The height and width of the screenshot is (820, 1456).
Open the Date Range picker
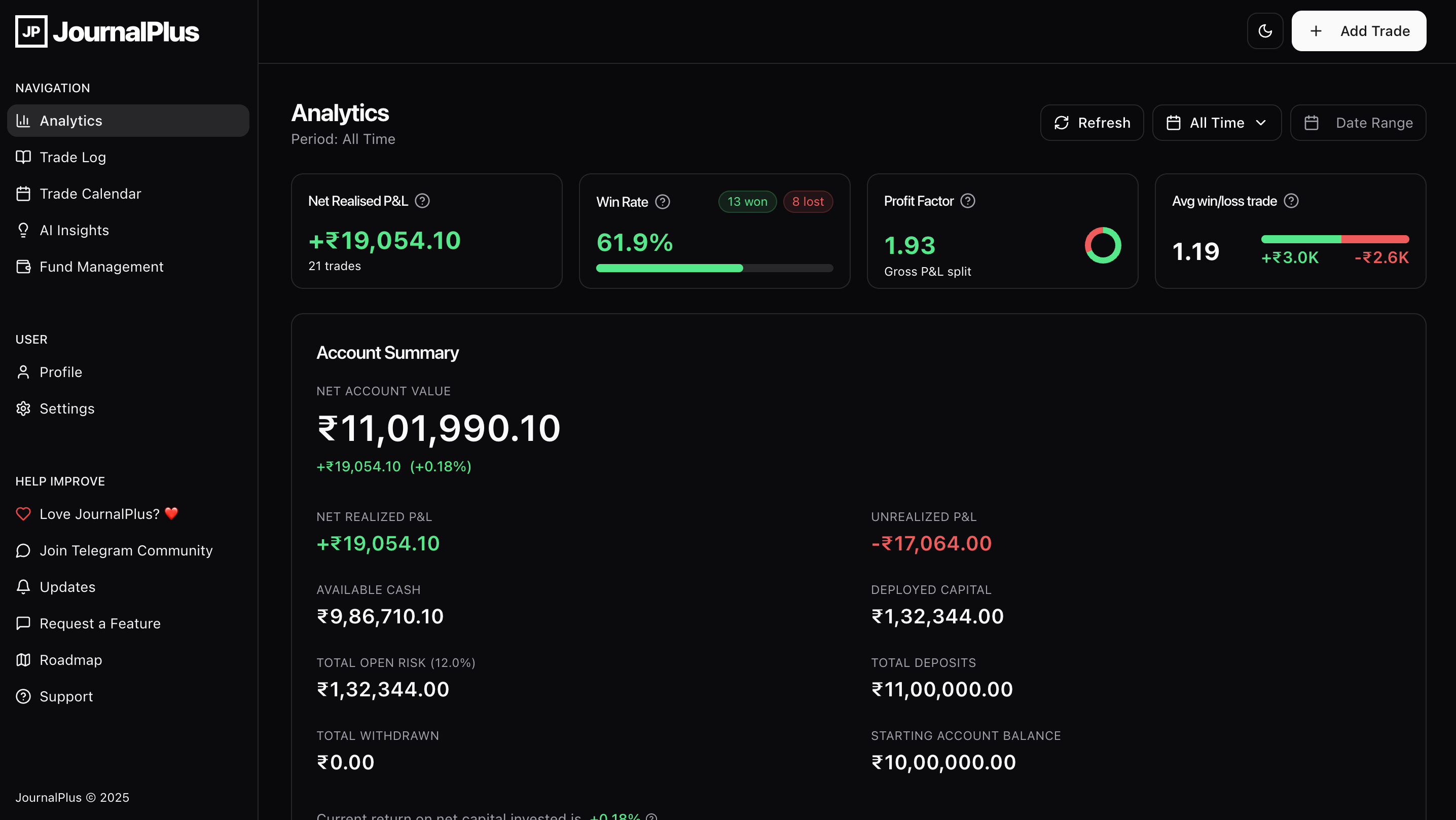click(x=1358, y=123)
